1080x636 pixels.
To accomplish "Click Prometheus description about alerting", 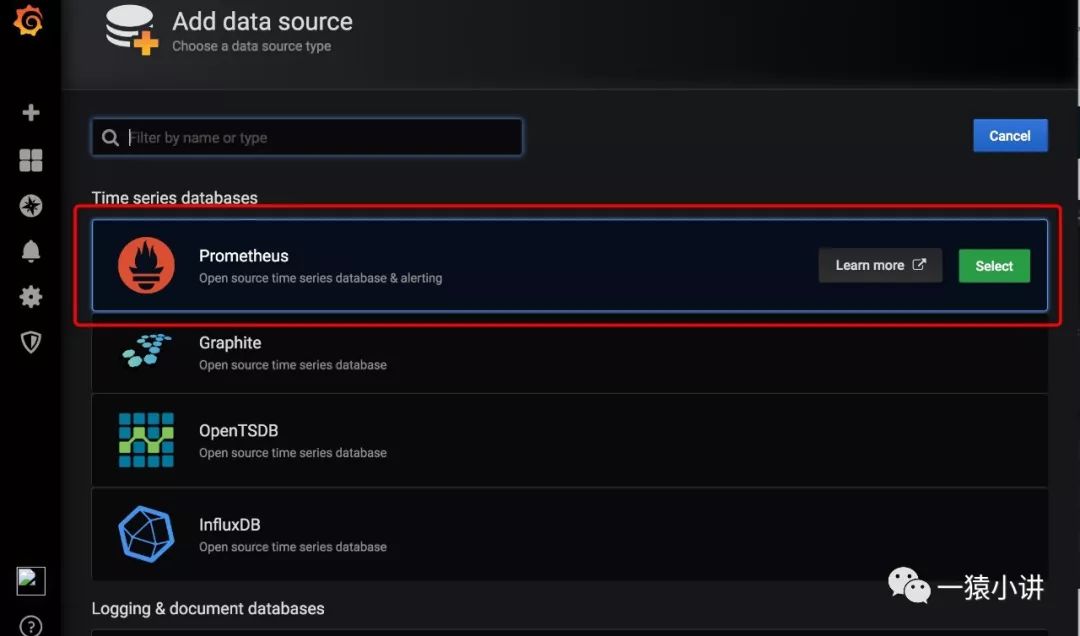I will click(x=320, y=278).
